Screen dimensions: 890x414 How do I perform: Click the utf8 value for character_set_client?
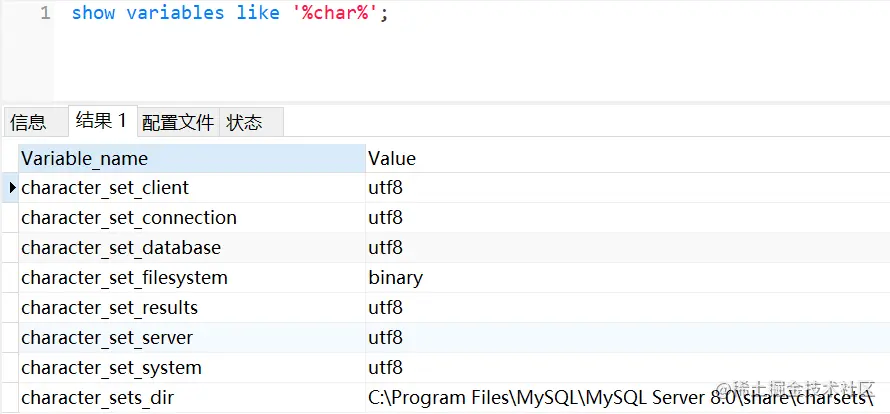pyautogui.click(x=385, y=188)
